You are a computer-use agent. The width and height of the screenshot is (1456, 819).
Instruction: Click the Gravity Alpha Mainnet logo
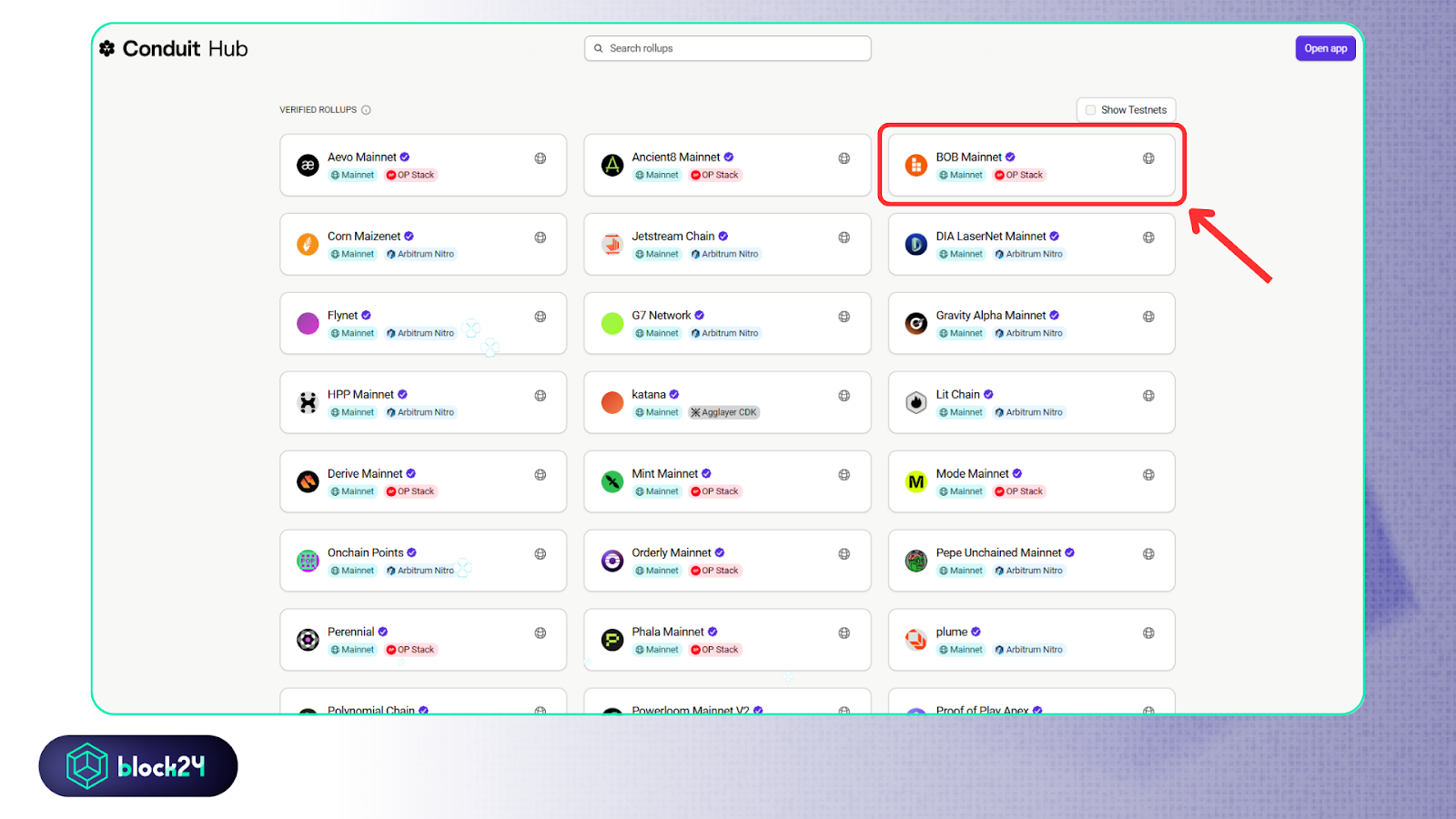tap(916, 324)
